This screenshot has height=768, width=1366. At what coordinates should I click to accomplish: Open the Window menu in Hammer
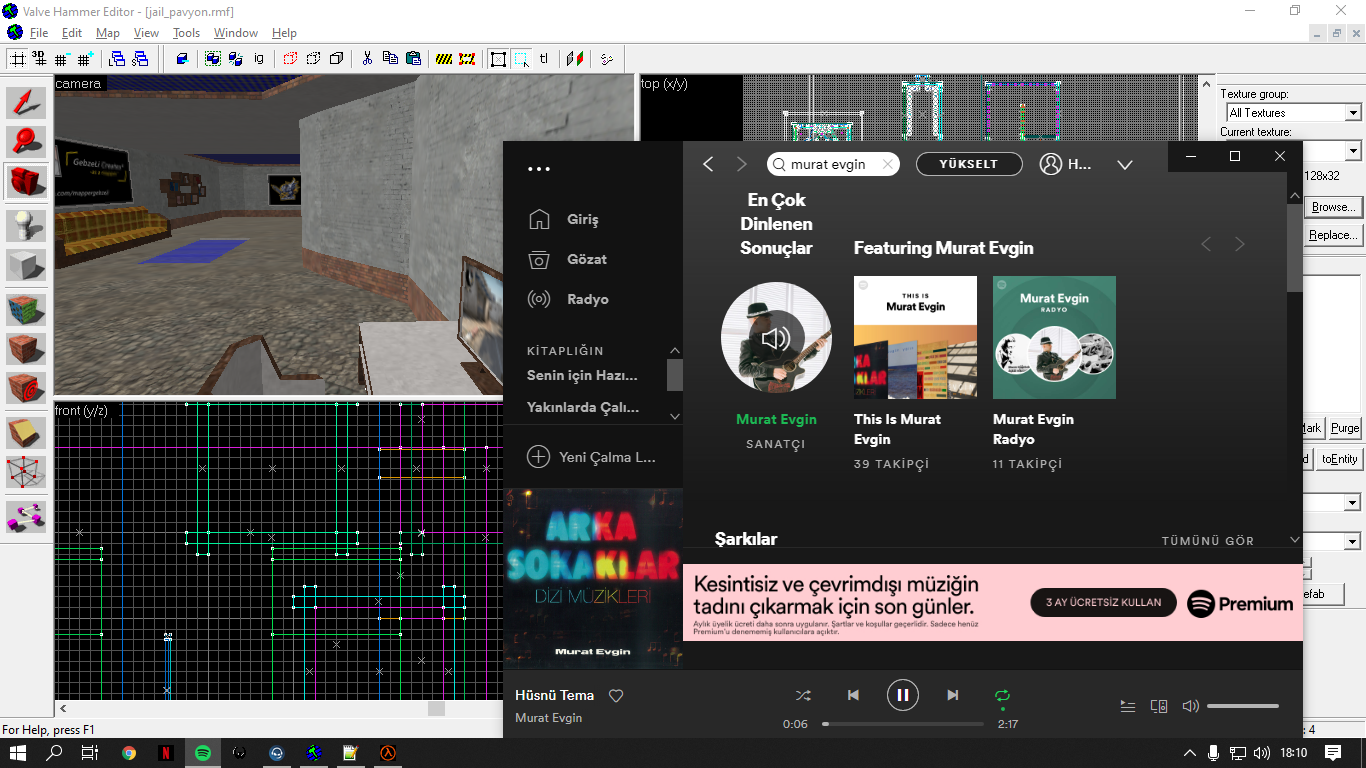coord(236,33)
